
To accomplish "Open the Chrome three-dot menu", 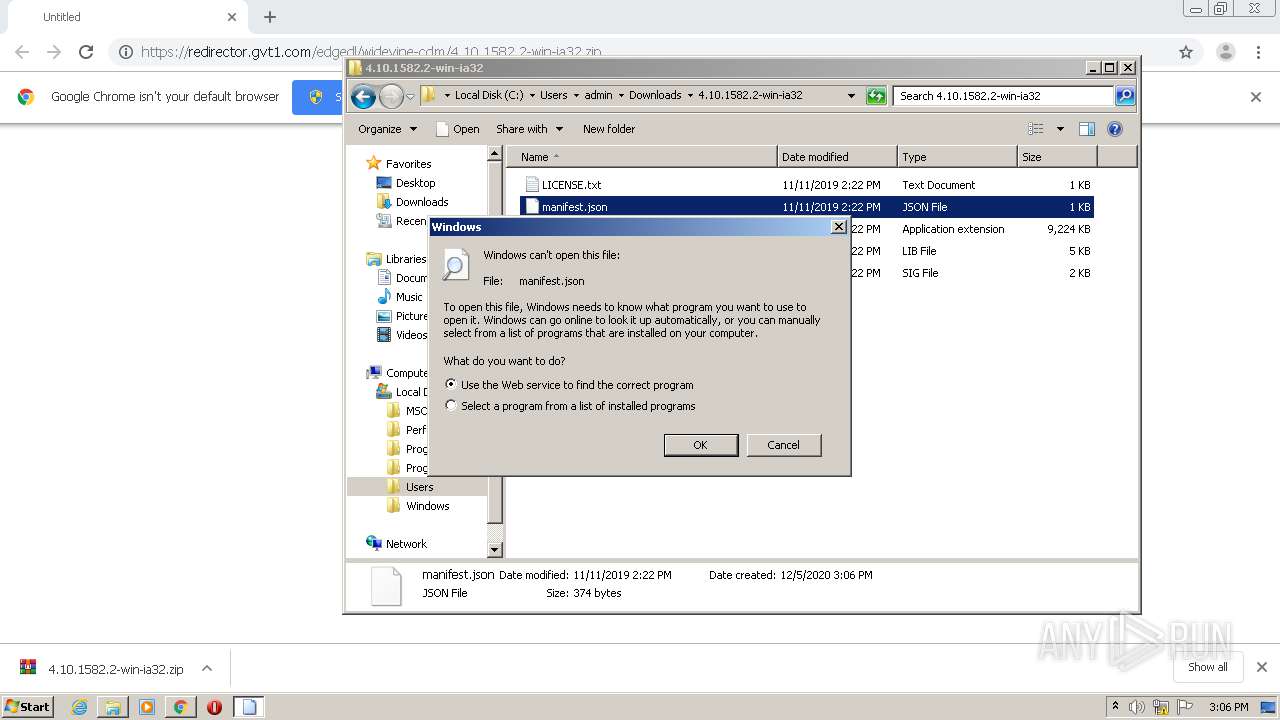I will [1259, 52].
